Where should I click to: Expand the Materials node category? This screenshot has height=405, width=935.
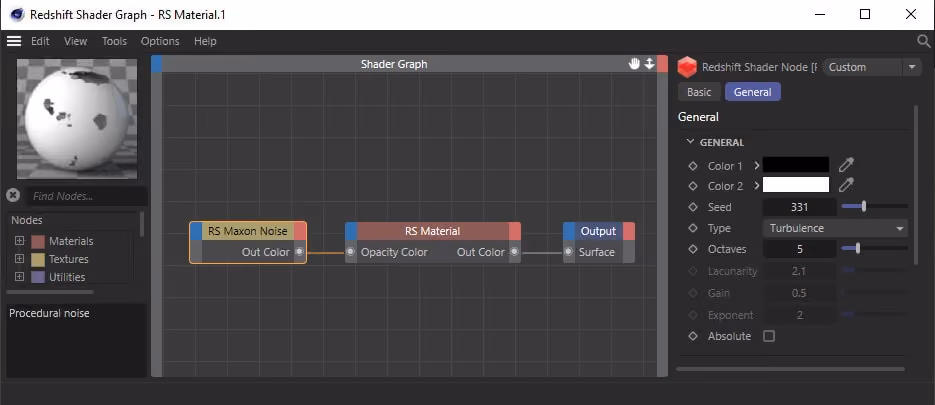click(x=19, y=241)
